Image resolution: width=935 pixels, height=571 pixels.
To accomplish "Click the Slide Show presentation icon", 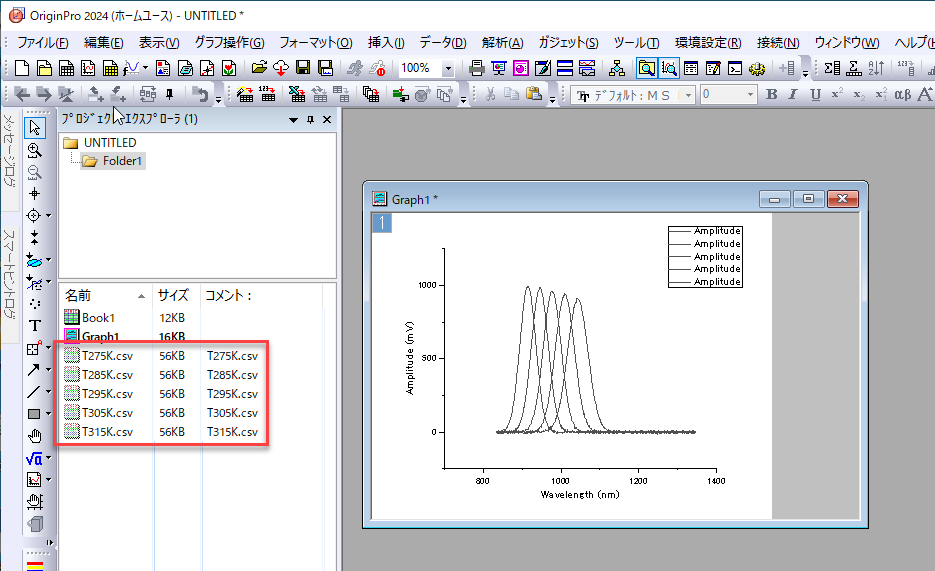I will click(x=499, y=69).
